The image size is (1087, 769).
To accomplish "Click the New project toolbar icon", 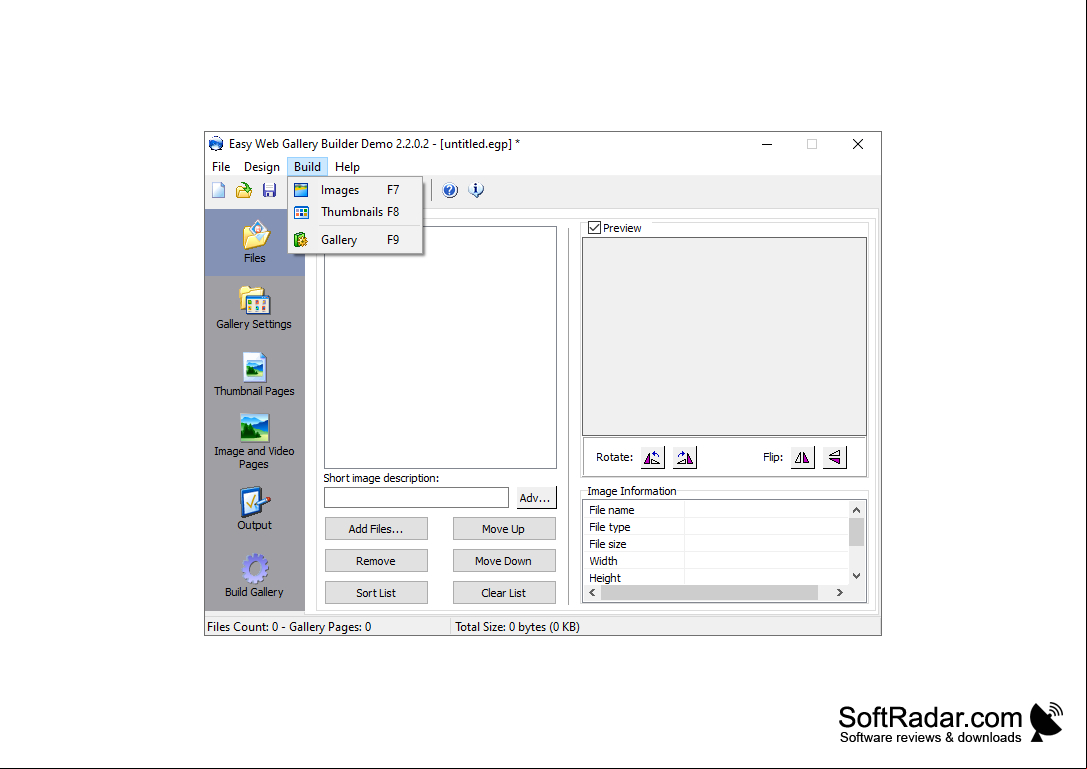I will pos(218,190).
